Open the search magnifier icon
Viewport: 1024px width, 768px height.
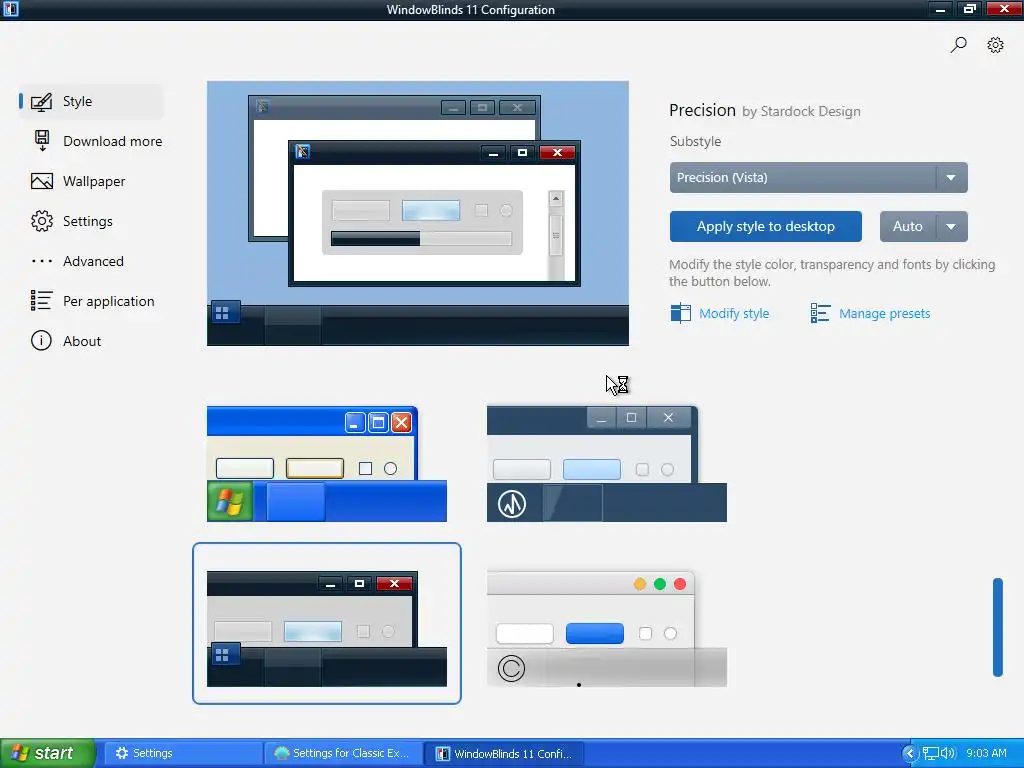pyautogui.click(x=959, y=44)
